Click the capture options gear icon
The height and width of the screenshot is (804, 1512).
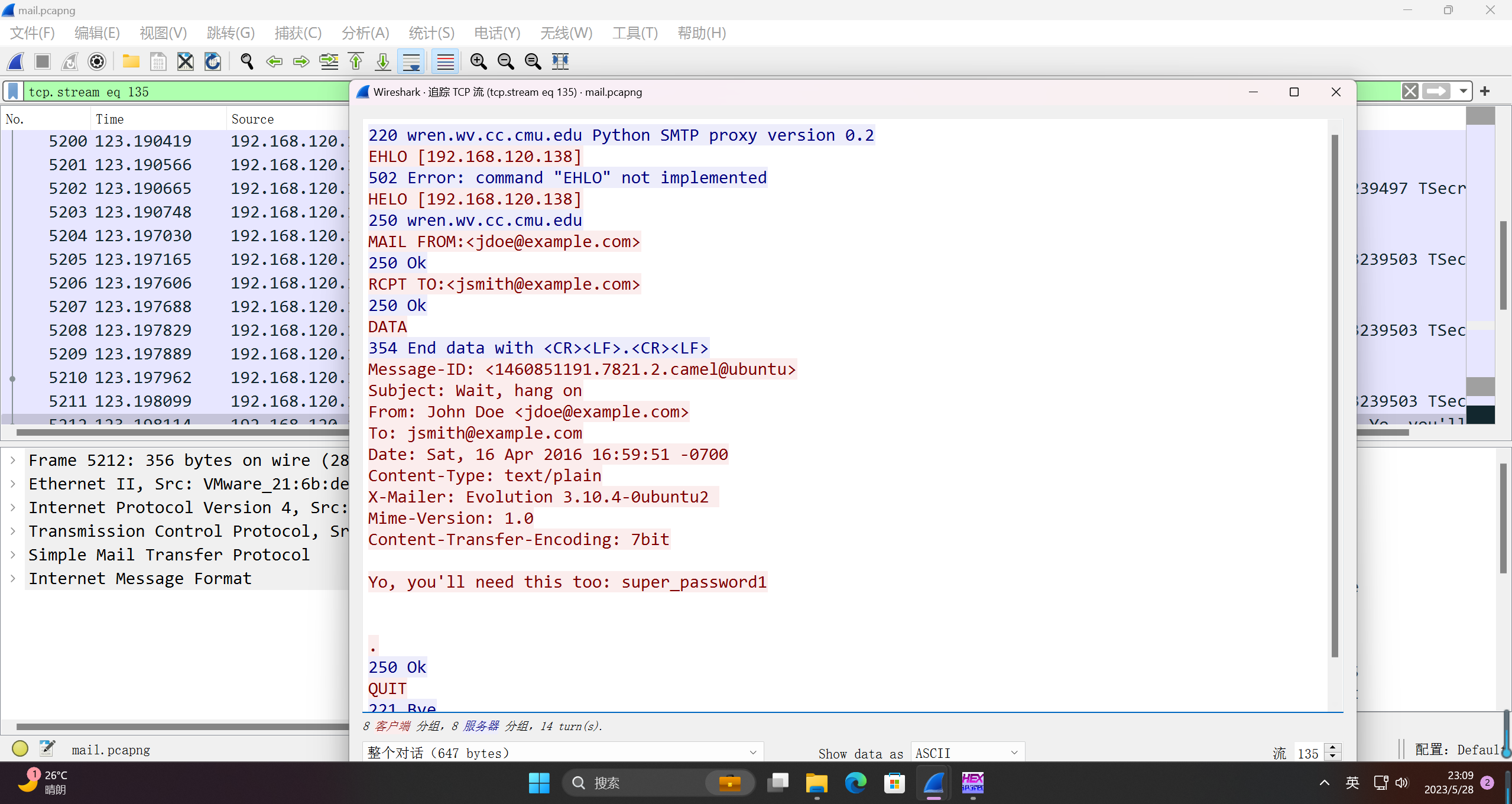pyautogui.click(x=97, y=61)
